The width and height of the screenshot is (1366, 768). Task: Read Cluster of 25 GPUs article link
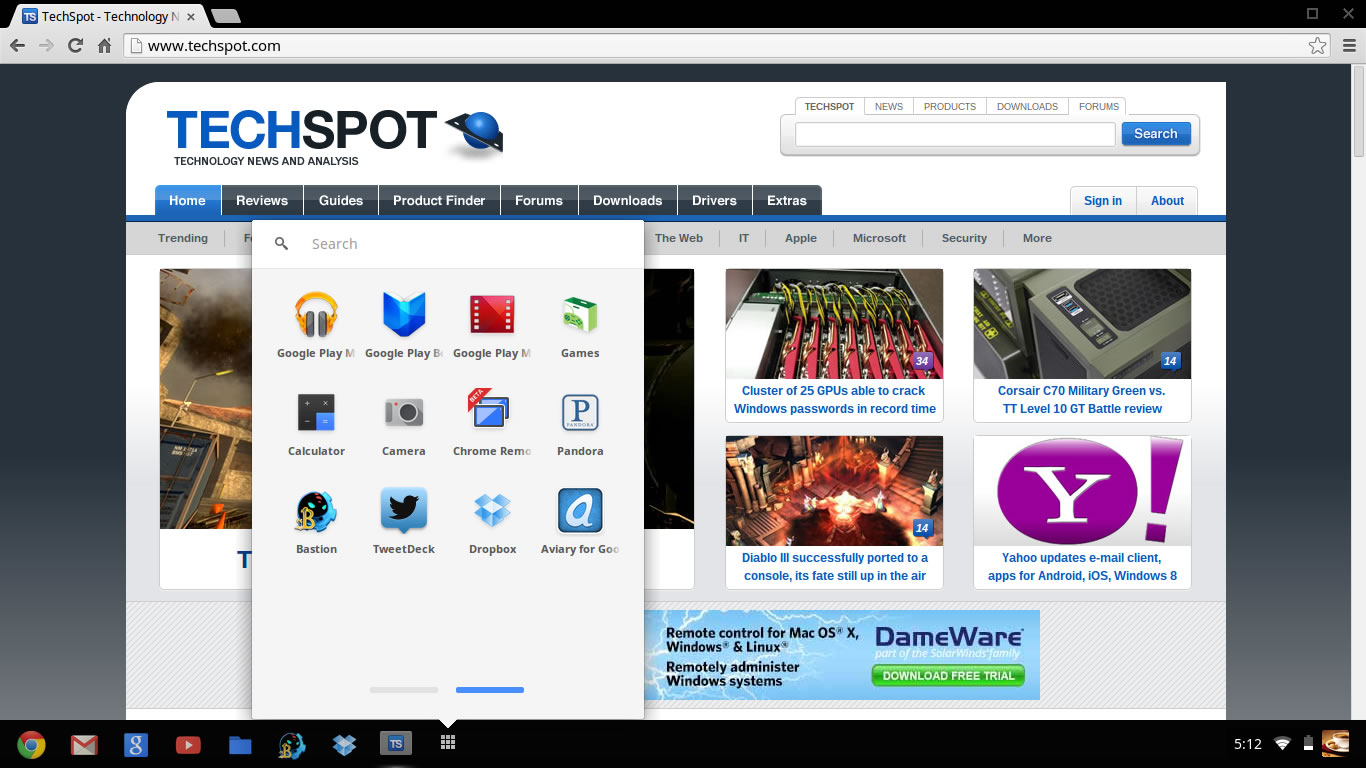(x=835, y=400)
